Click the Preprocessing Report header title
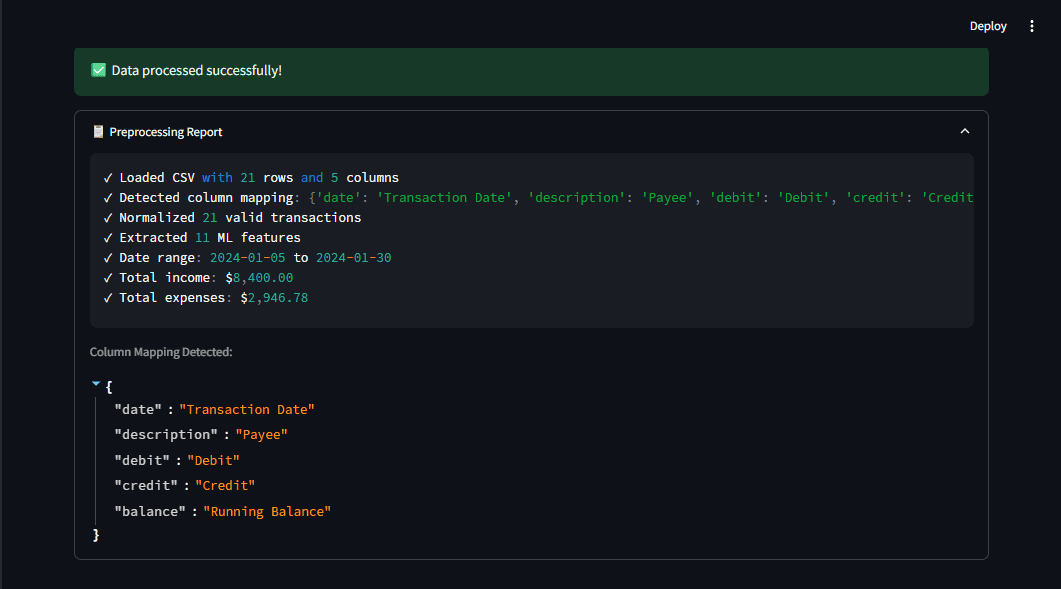Viewport: 1061px width, 589px height. tap(166, 132)
